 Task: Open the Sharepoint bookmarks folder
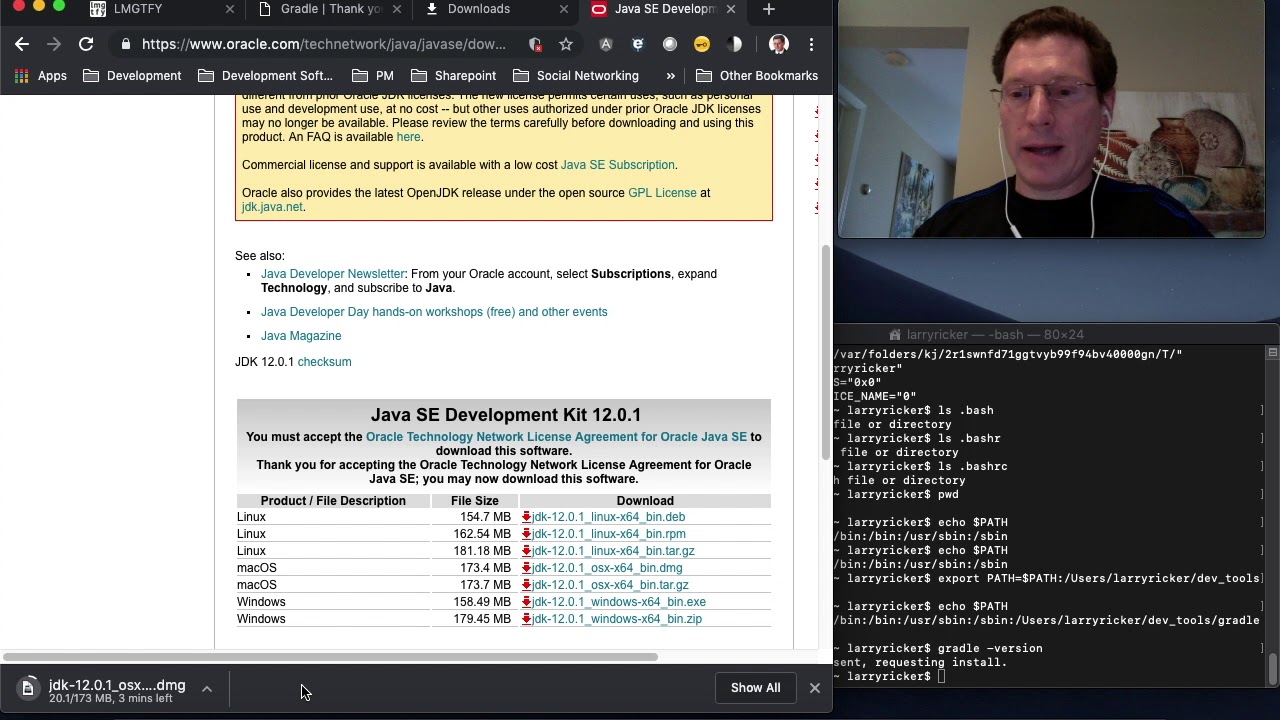pyautogui.click(x=454, y=76)
